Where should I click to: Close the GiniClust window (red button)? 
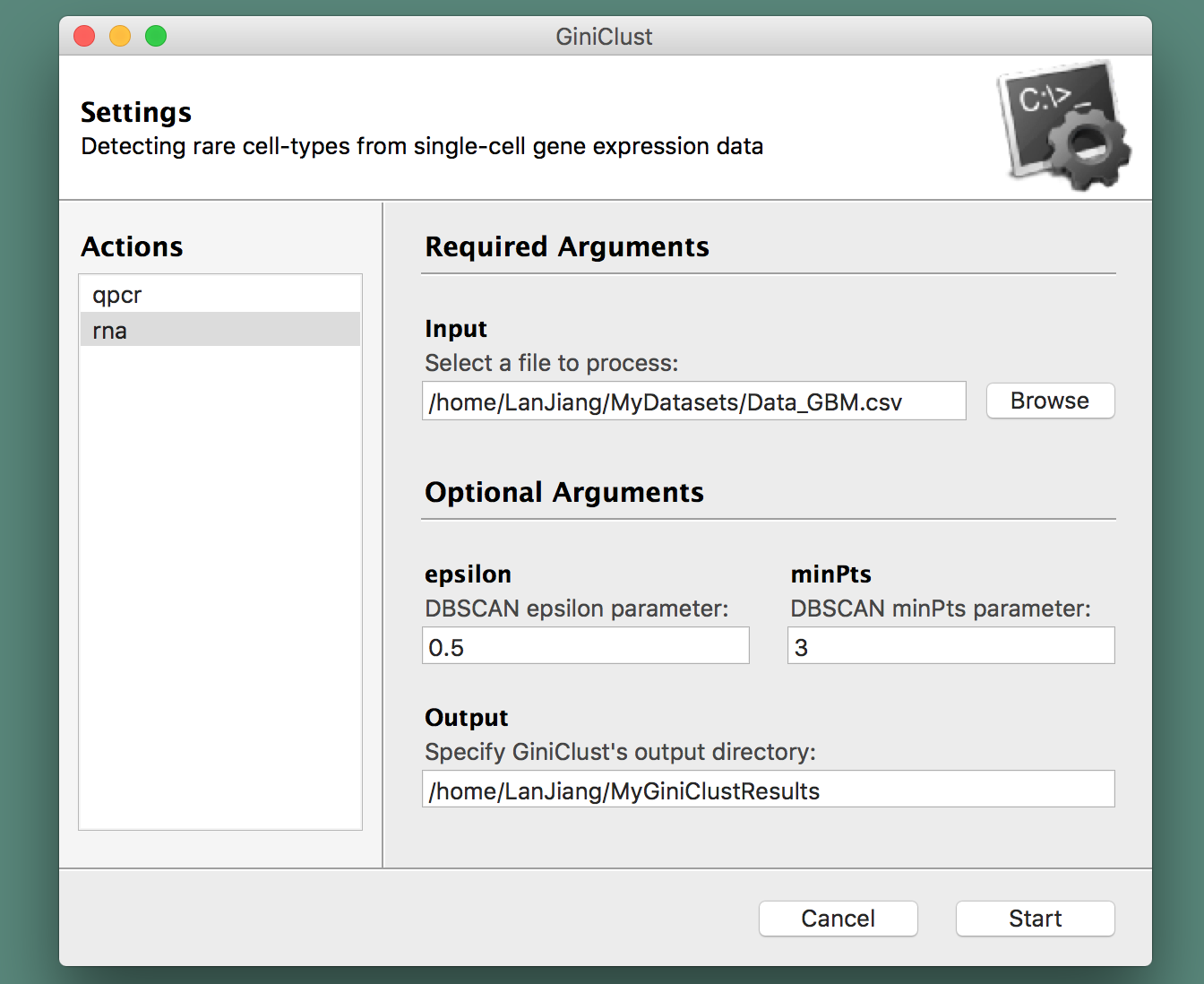(x=84, y=36)
